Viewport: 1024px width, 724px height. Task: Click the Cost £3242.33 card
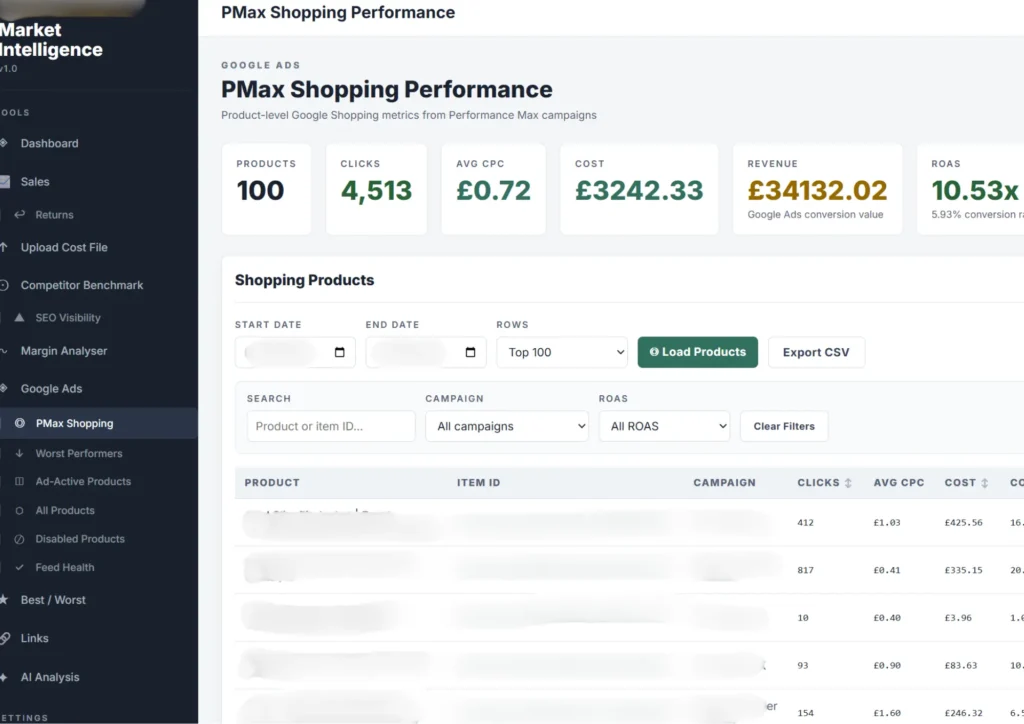[x=639, y=189]
